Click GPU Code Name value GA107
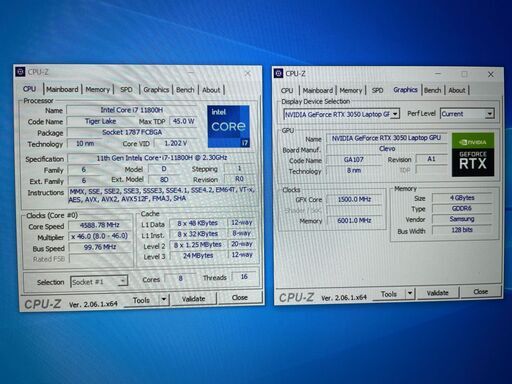 click(353, 160)
